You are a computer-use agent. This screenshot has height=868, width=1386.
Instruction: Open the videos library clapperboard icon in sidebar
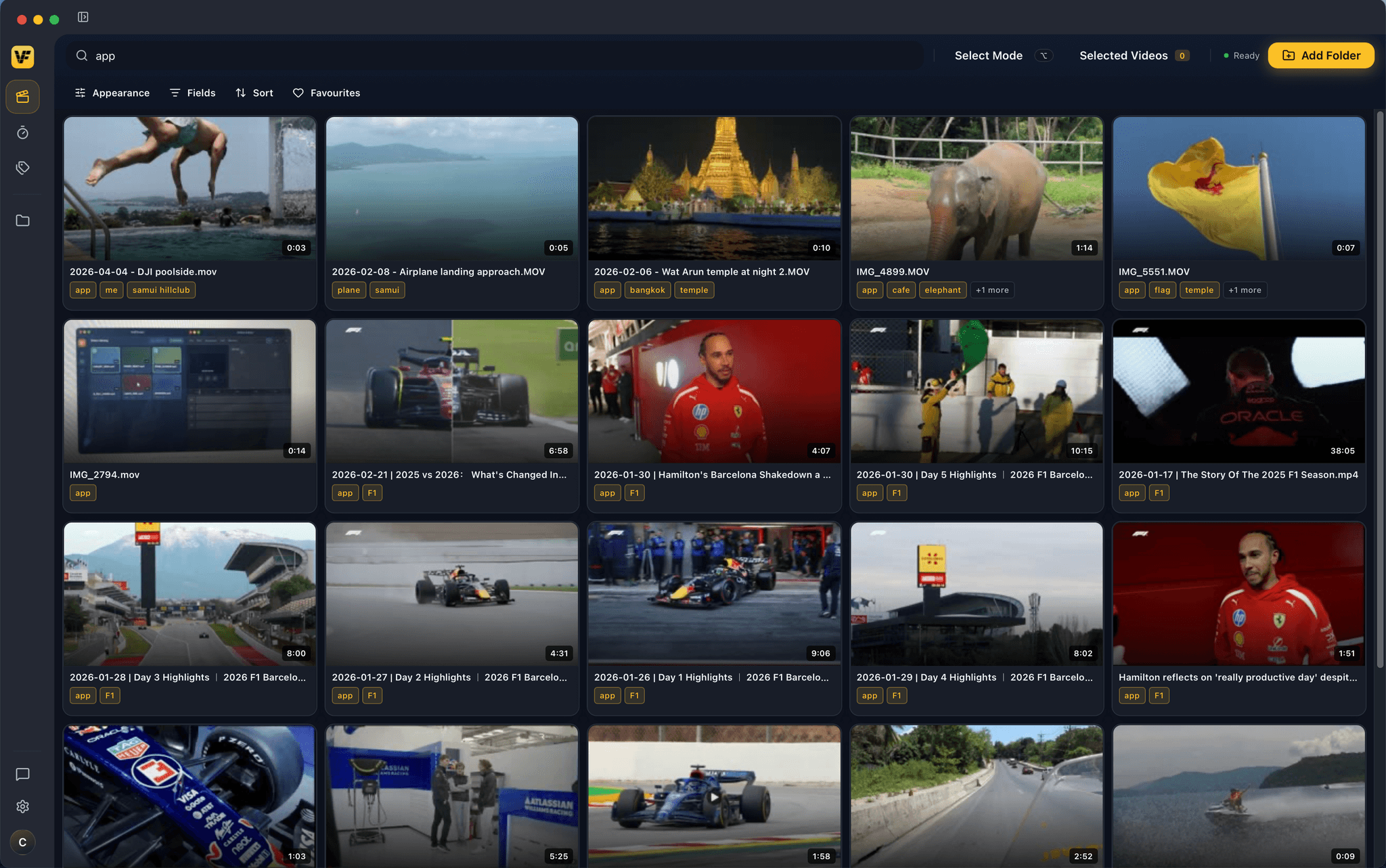pyautogui.click(x=22, y=96)
